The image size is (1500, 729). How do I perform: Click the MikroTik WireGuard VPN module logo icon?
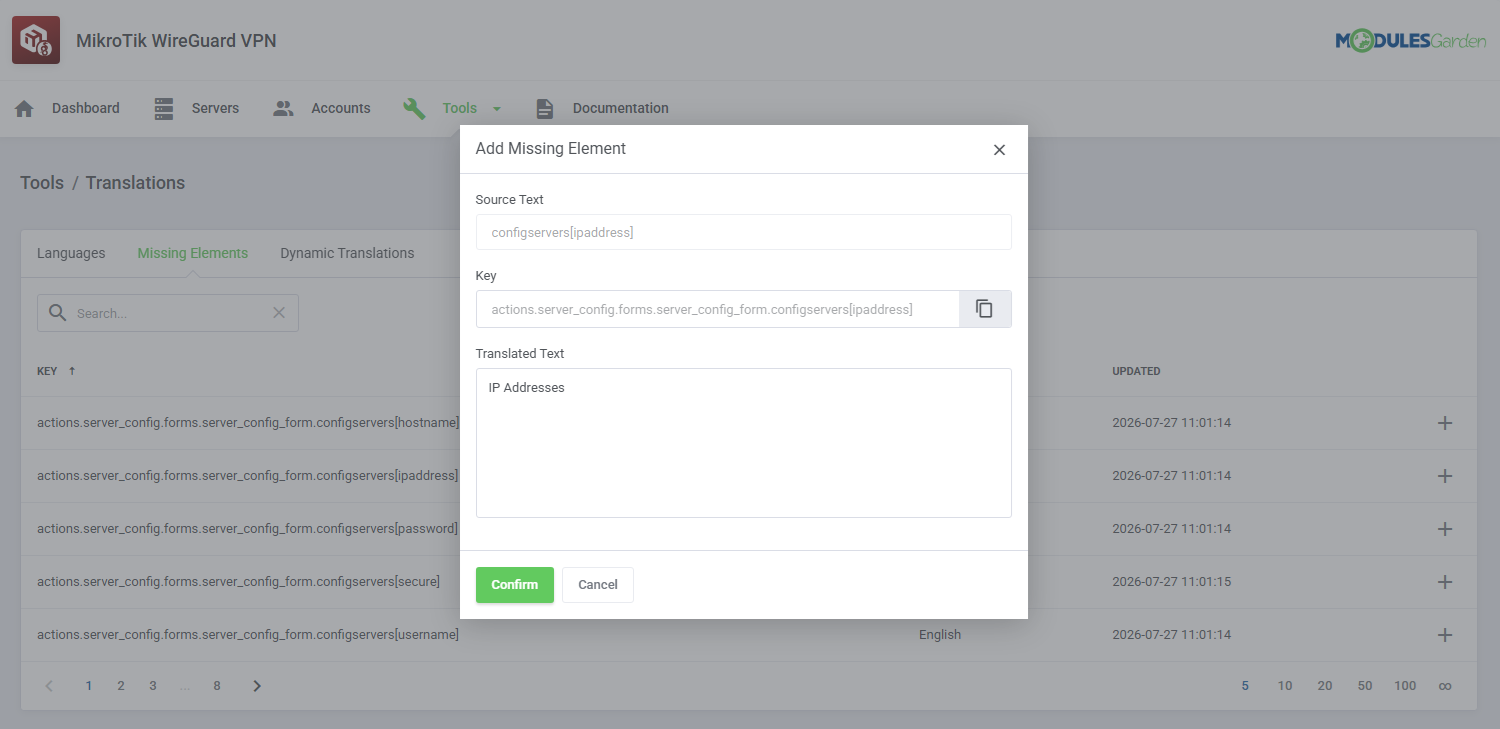click(x=36, y=40)
